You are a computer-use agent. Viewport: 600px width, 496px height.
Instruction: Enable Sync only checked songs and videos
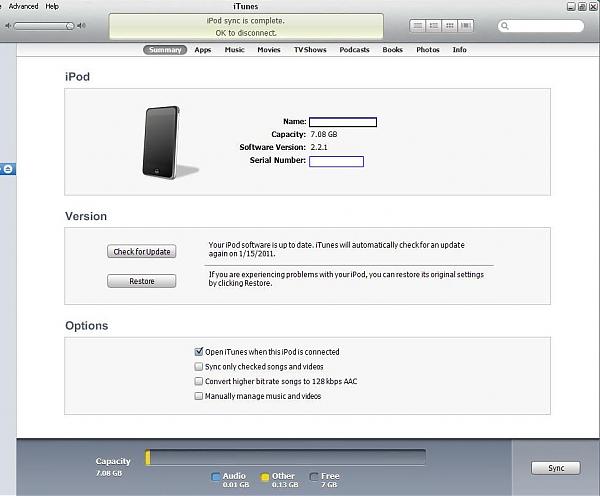coord(199,367)
